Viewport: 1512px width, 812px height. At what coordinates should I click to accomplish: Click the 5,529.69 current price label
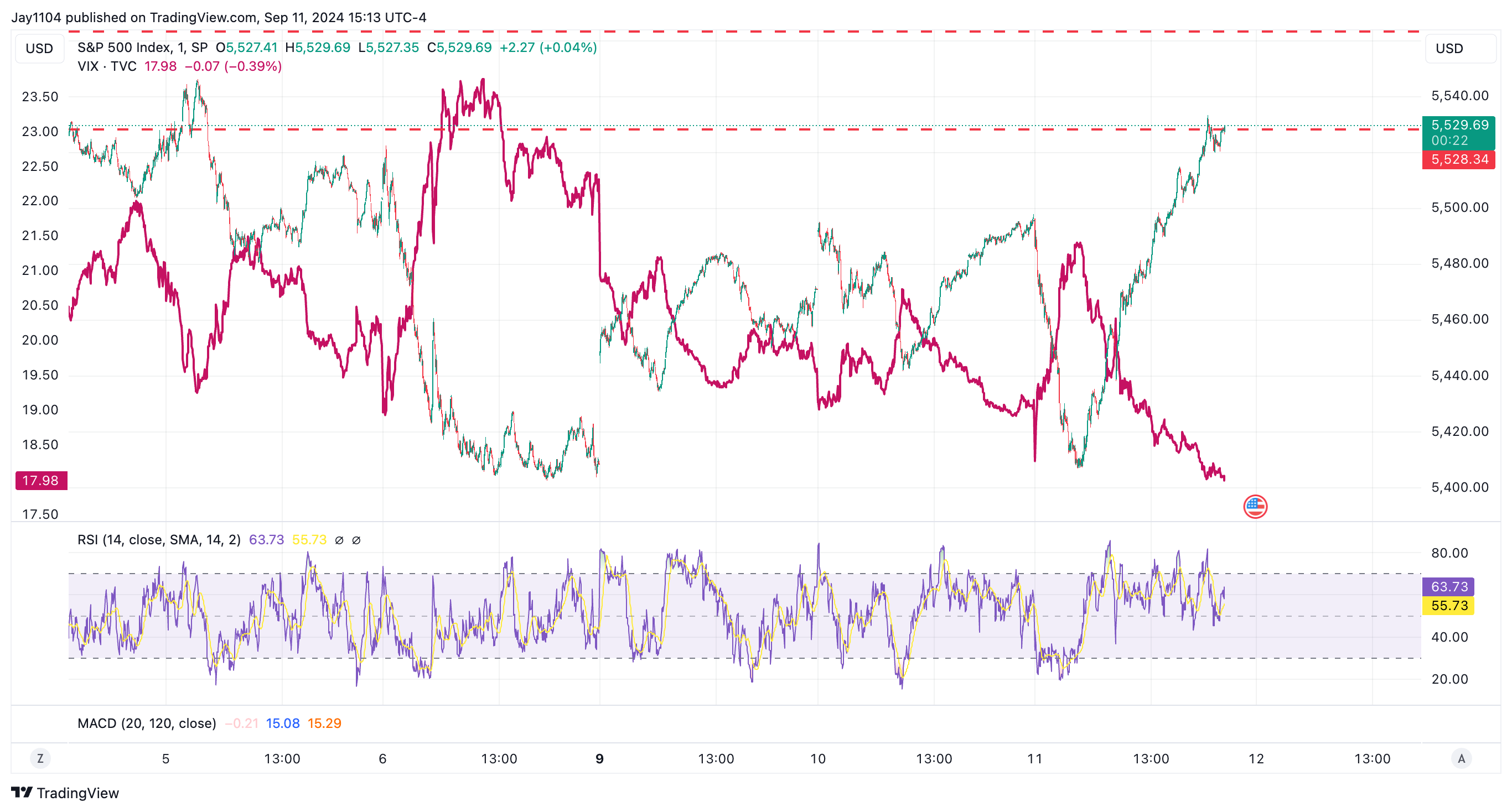pyautogui.click(x=1458, y=132)
